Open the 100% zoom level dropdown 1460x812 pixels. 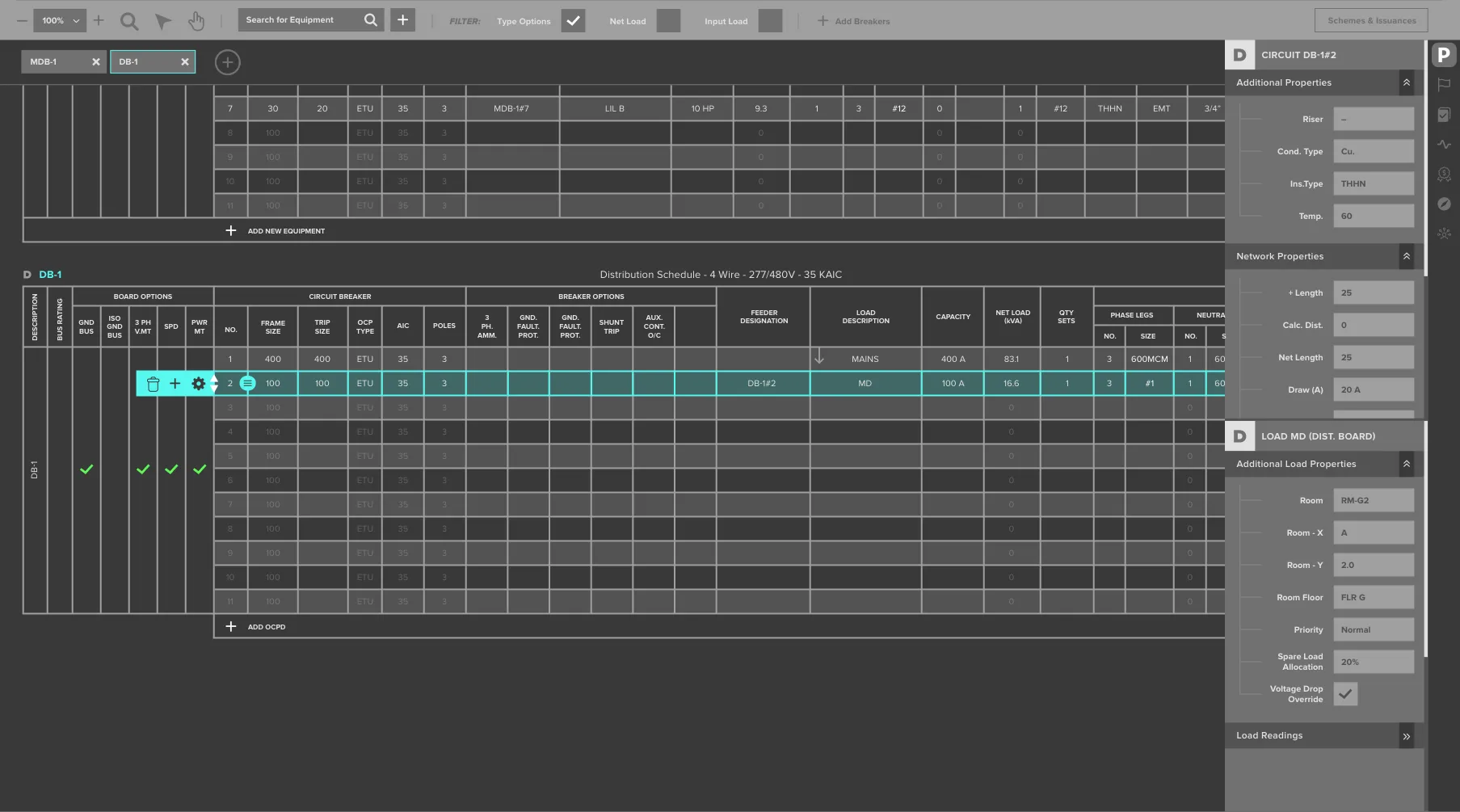point(61,20)
